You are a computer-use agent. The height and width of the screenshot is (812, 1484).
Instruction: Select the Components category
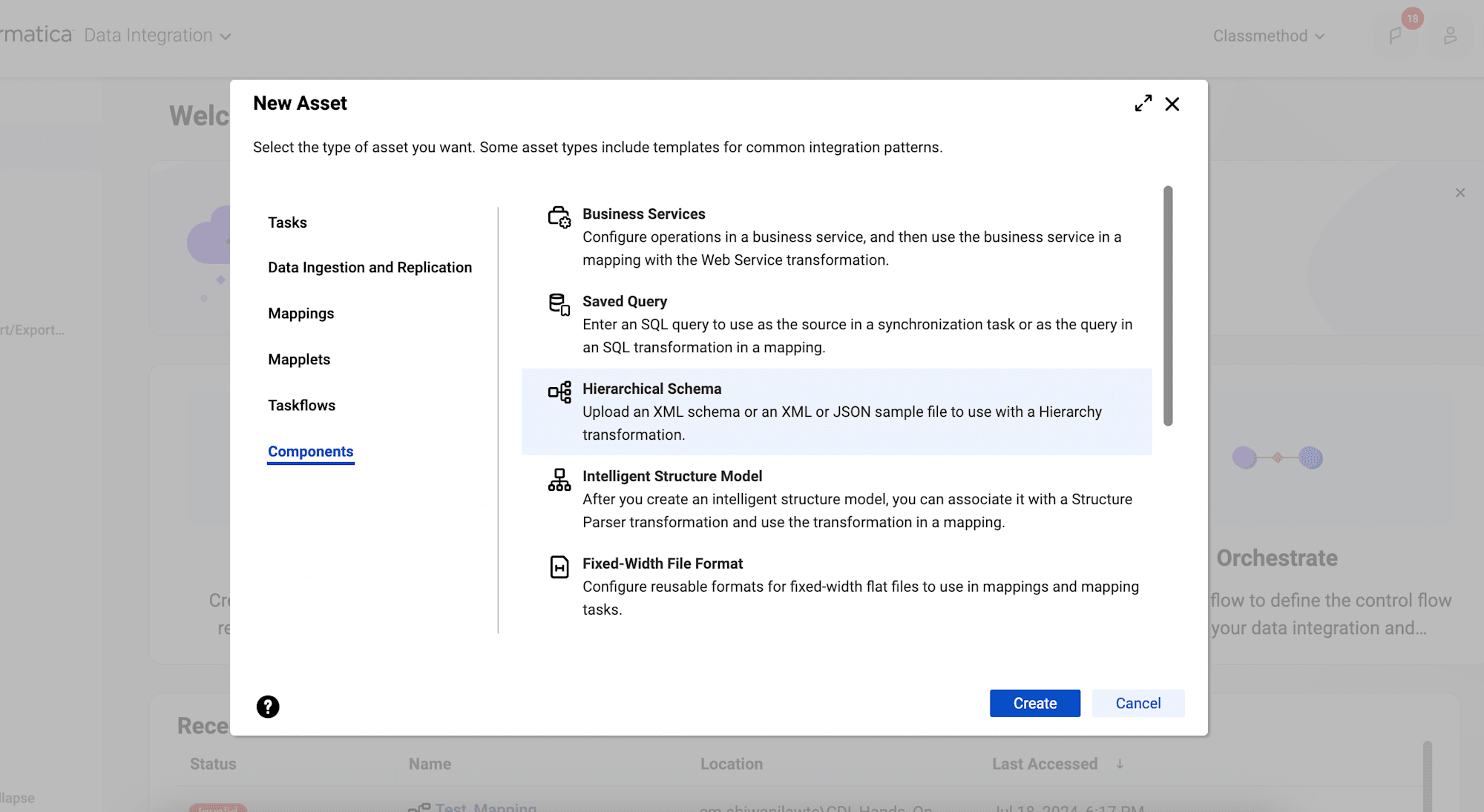311,452
